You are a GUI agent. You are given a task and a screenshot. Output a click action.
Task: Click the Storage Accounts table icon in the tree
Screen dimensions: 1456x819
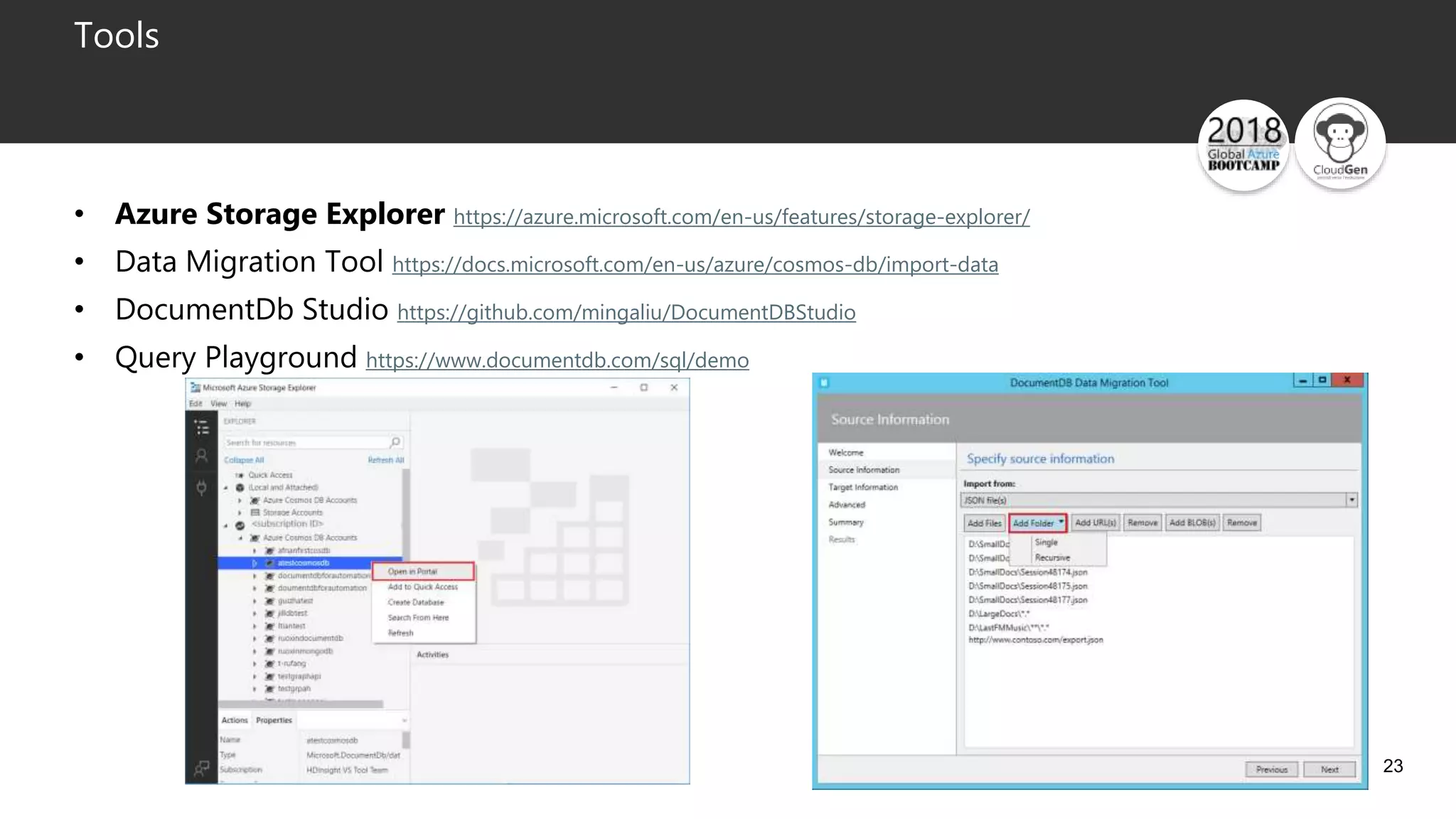pos(255,513)
